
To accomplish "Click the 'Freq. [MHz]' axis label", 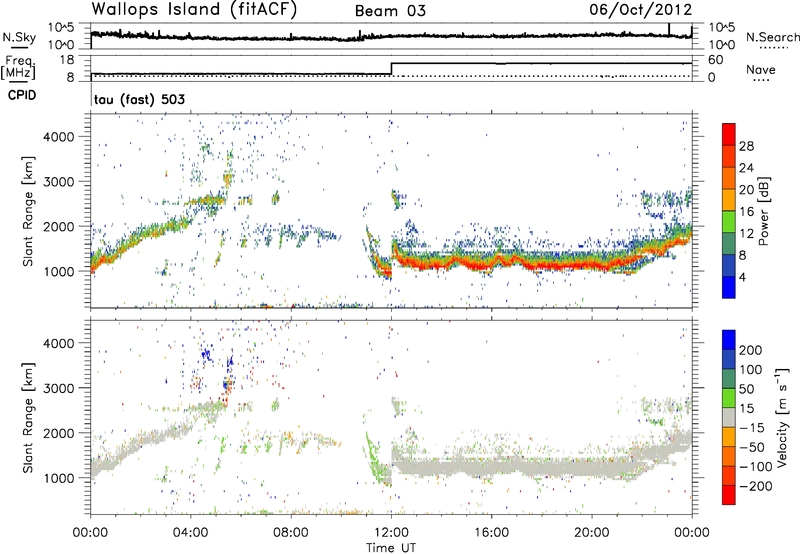I will (x=19, y=68).
